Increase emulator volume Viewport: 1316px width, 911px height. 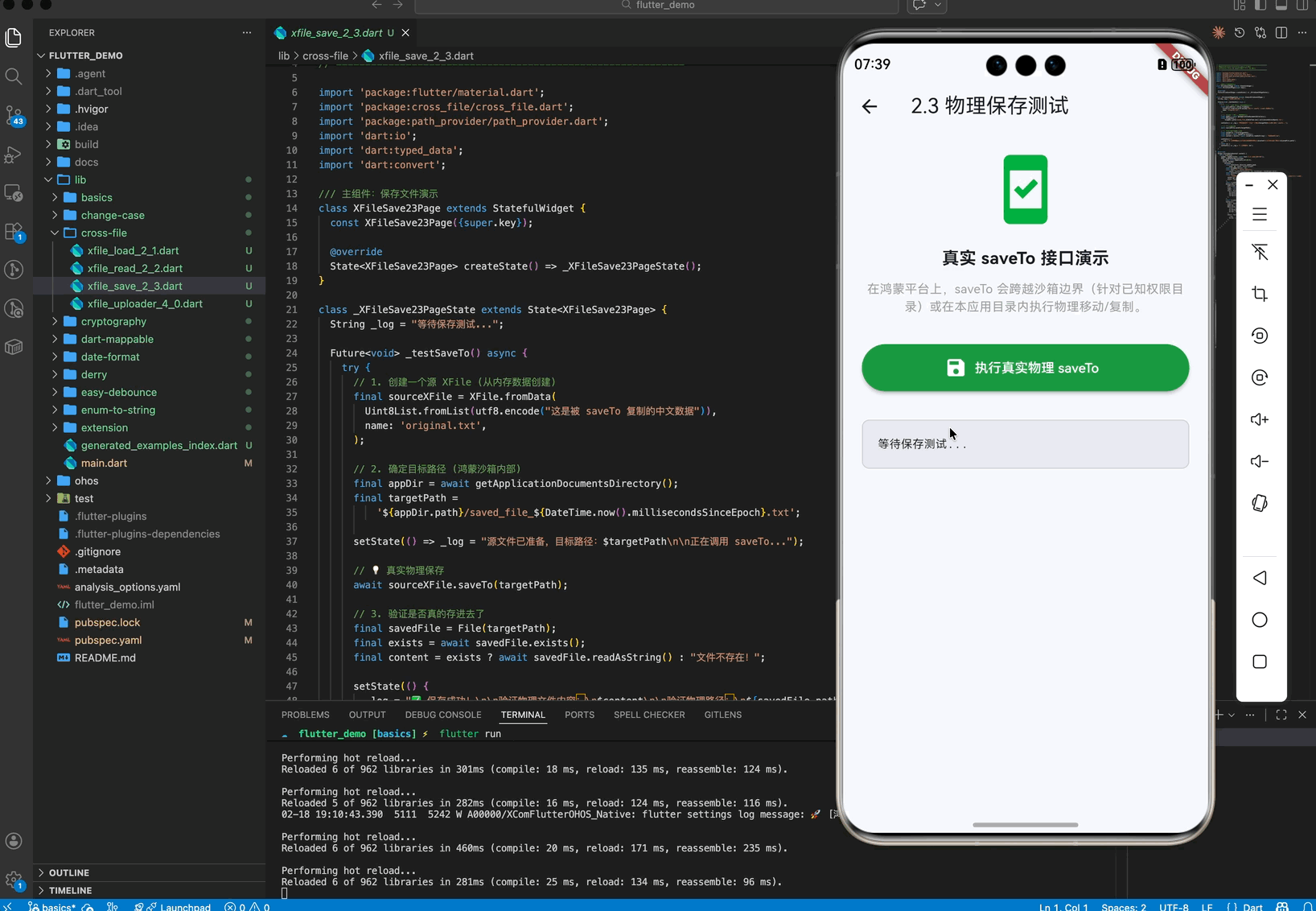coord(1260,419)
